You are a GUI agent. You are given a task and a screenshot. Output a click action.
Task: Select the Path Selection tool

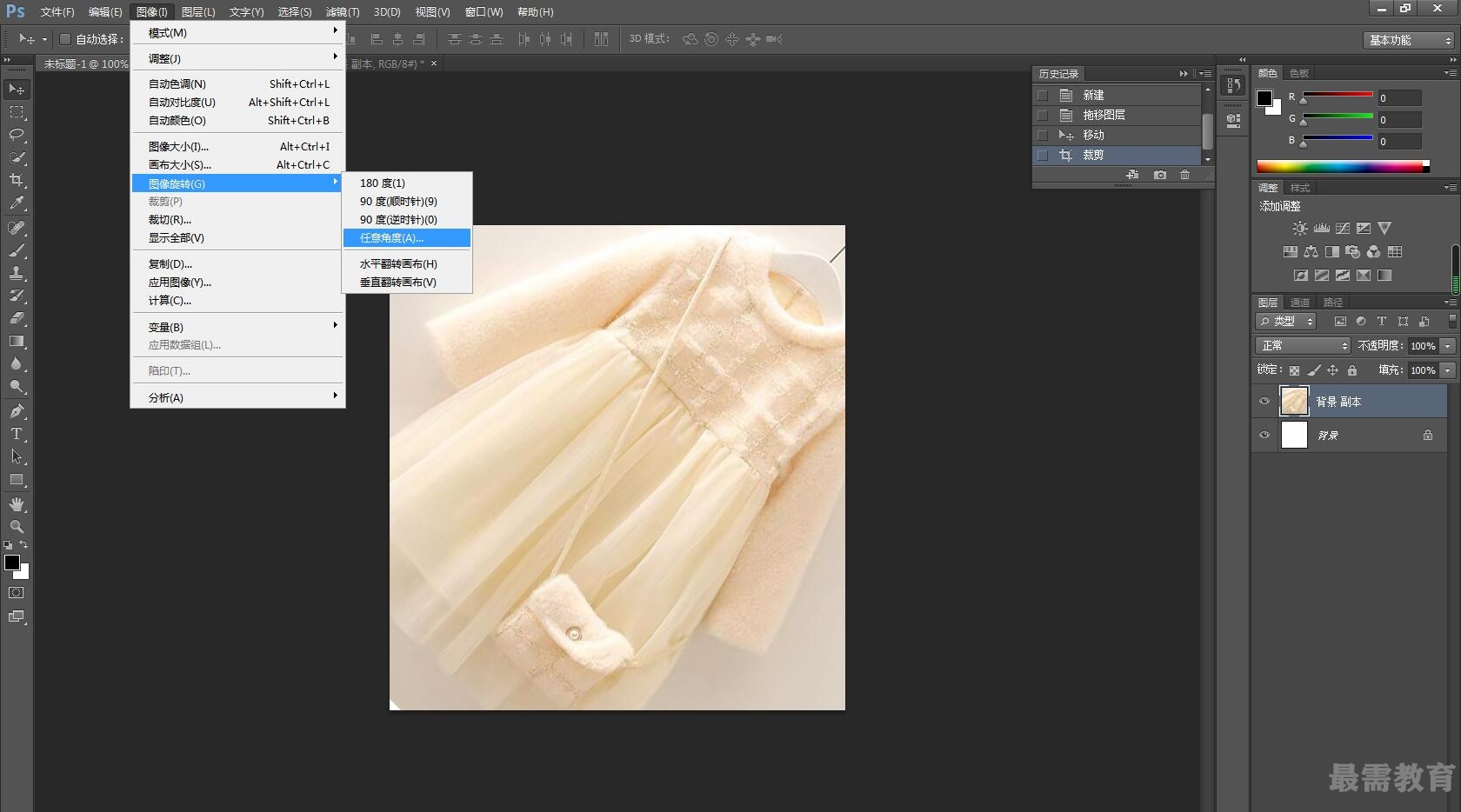click(x=17, y=456)
